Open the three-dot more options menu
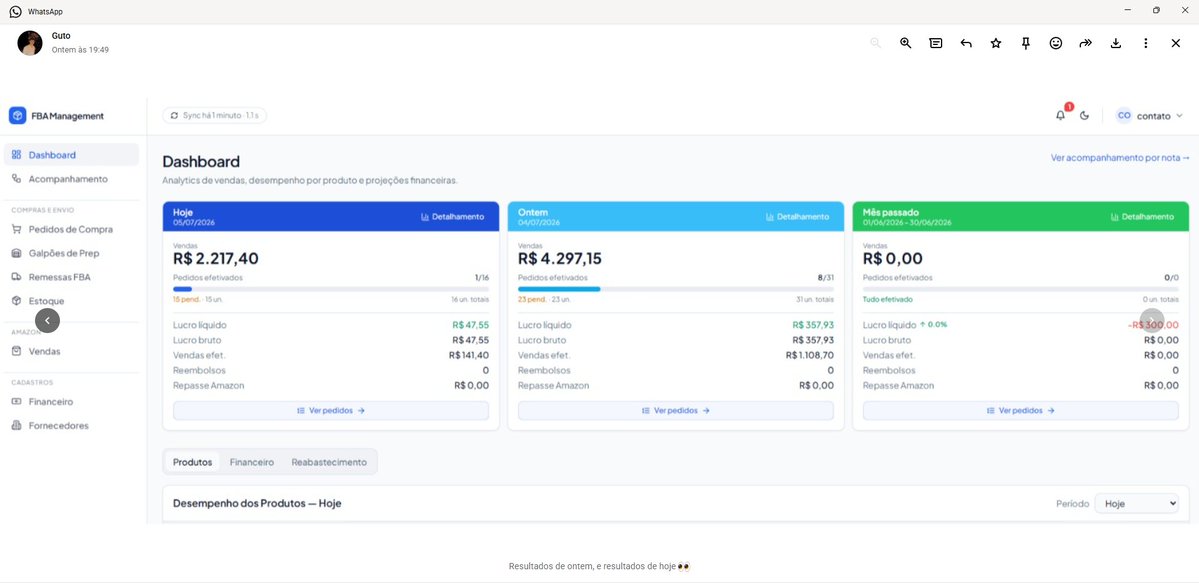The height and width of the screenshot is (583, 1199). click(x=1145, y=44)
